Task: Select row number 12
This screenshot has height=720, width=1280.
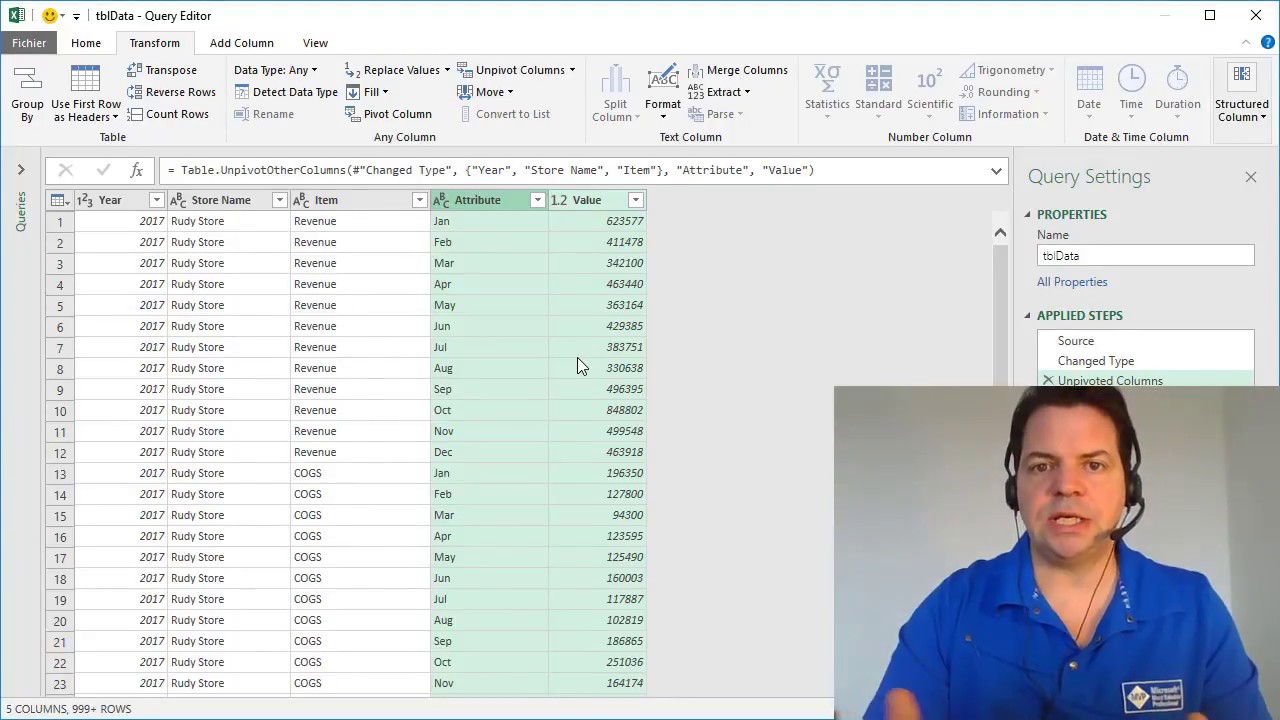Action: coord(60,452)
